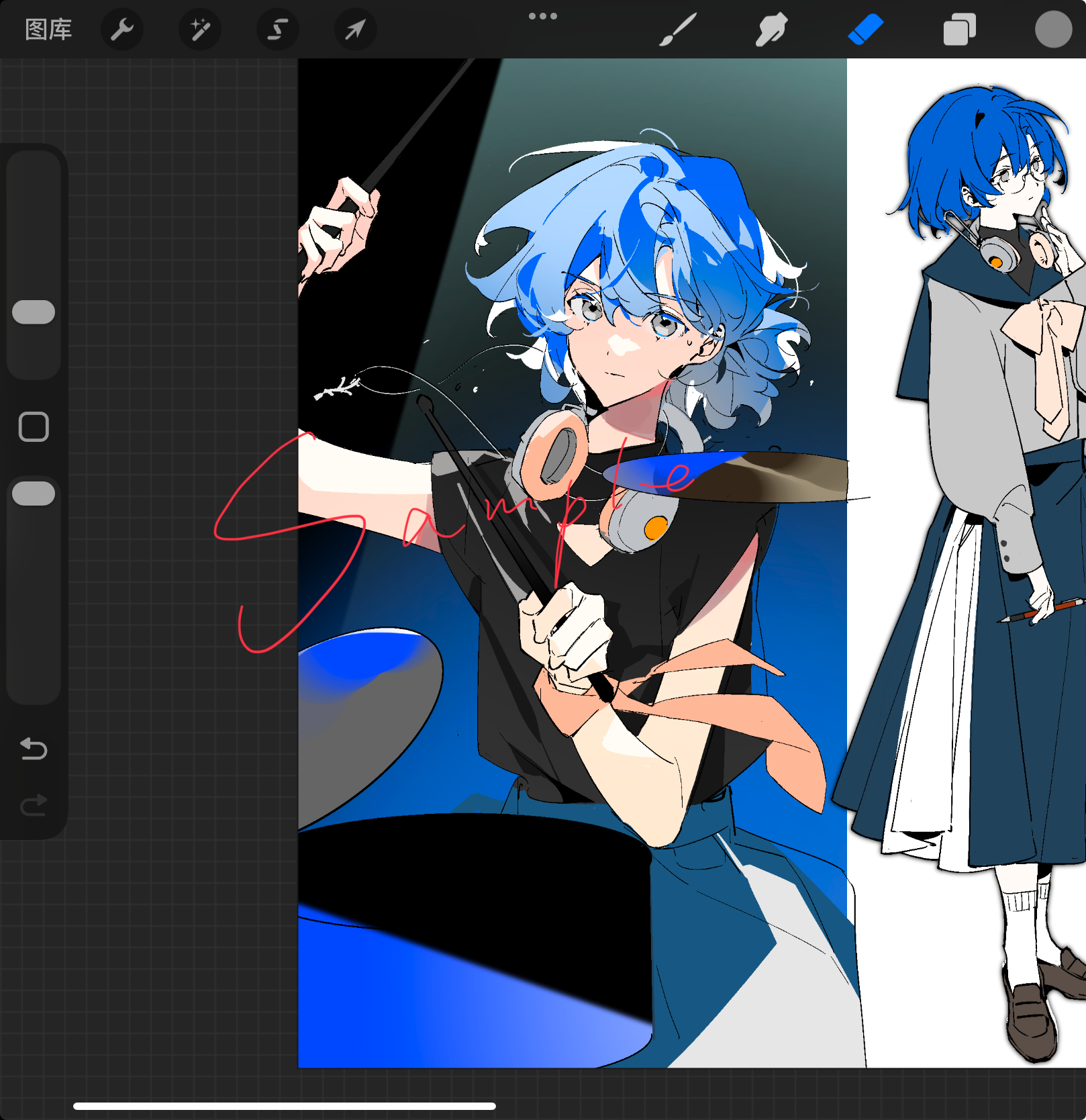Select the blue Eraser tool
The height and width of the screenshot is (1120, 1086).
click(865, 30)
